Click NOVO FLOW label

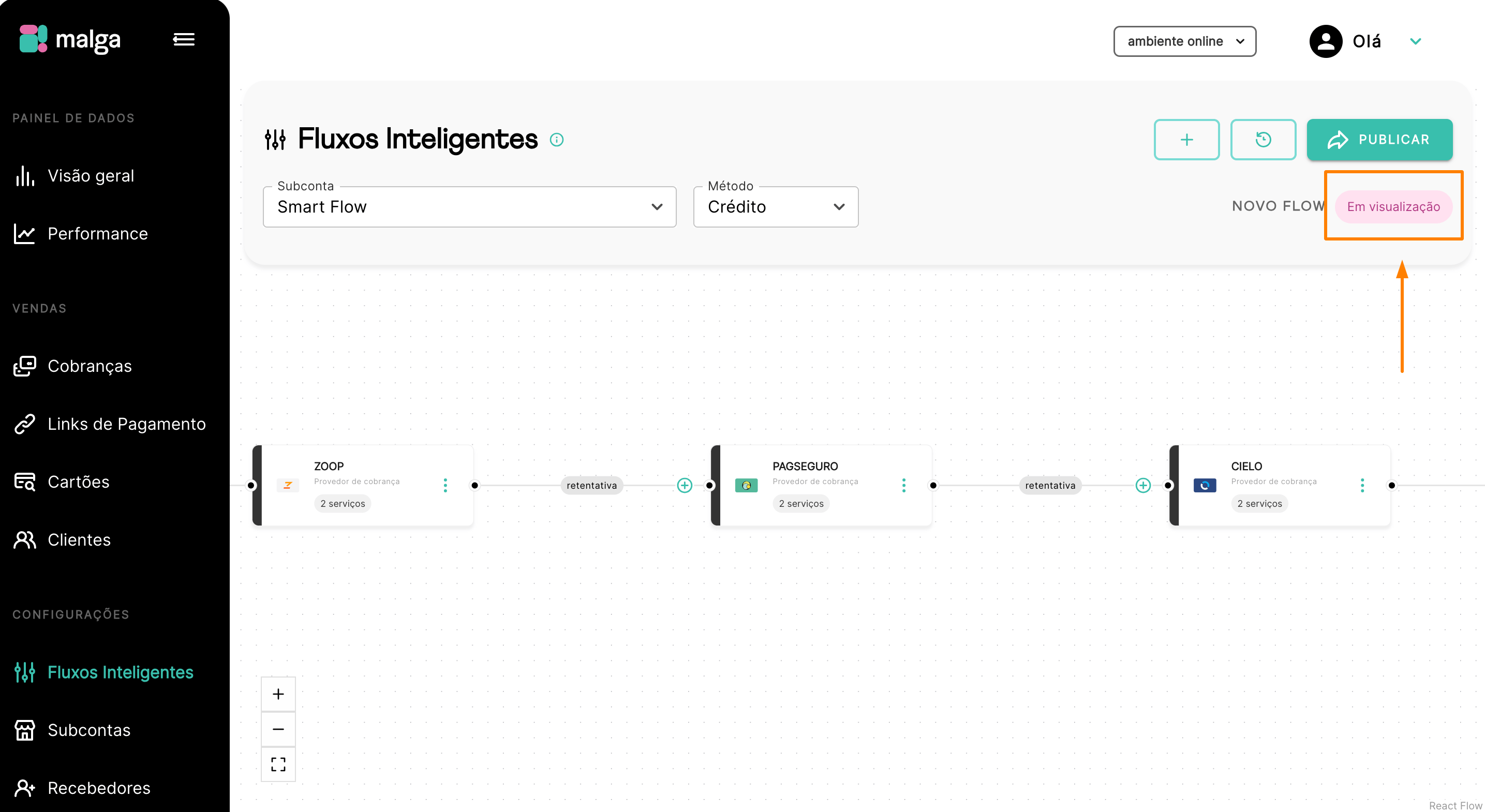(x=1278, y=206)
